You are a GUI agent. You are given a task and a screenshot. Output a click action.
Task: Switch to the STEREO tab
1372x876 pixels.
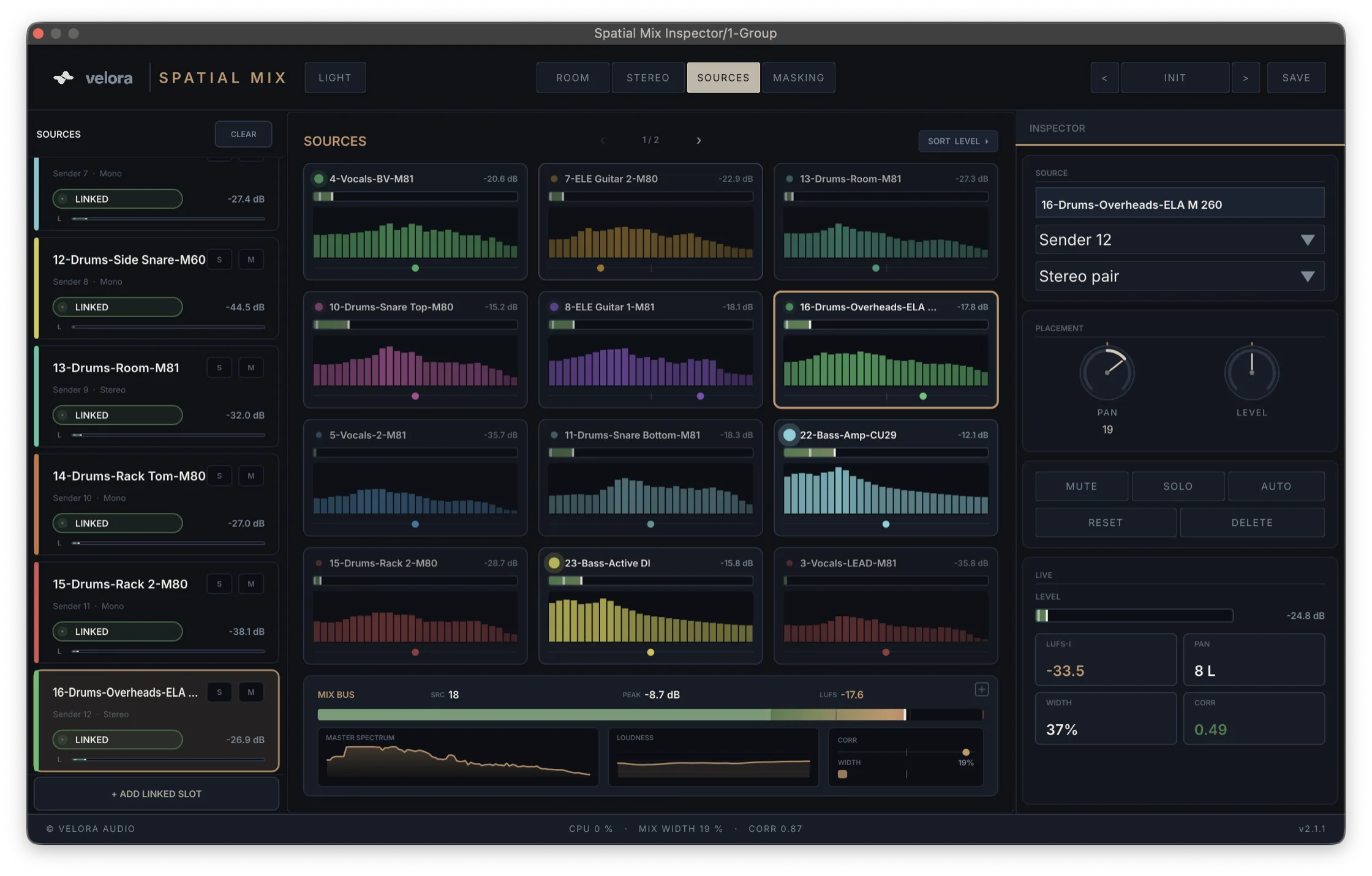click(647, 78)
